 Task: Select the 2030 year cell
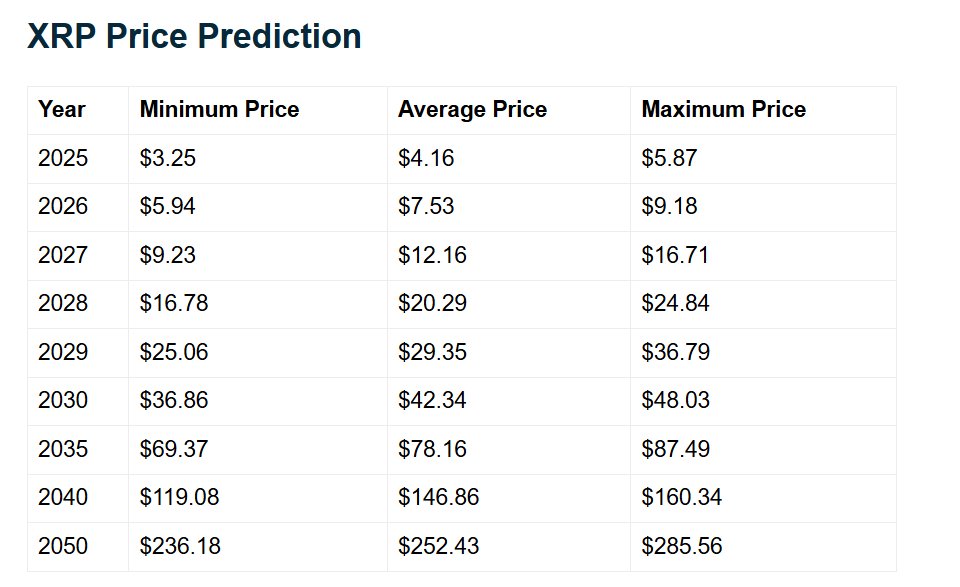(x=63, y=400)
